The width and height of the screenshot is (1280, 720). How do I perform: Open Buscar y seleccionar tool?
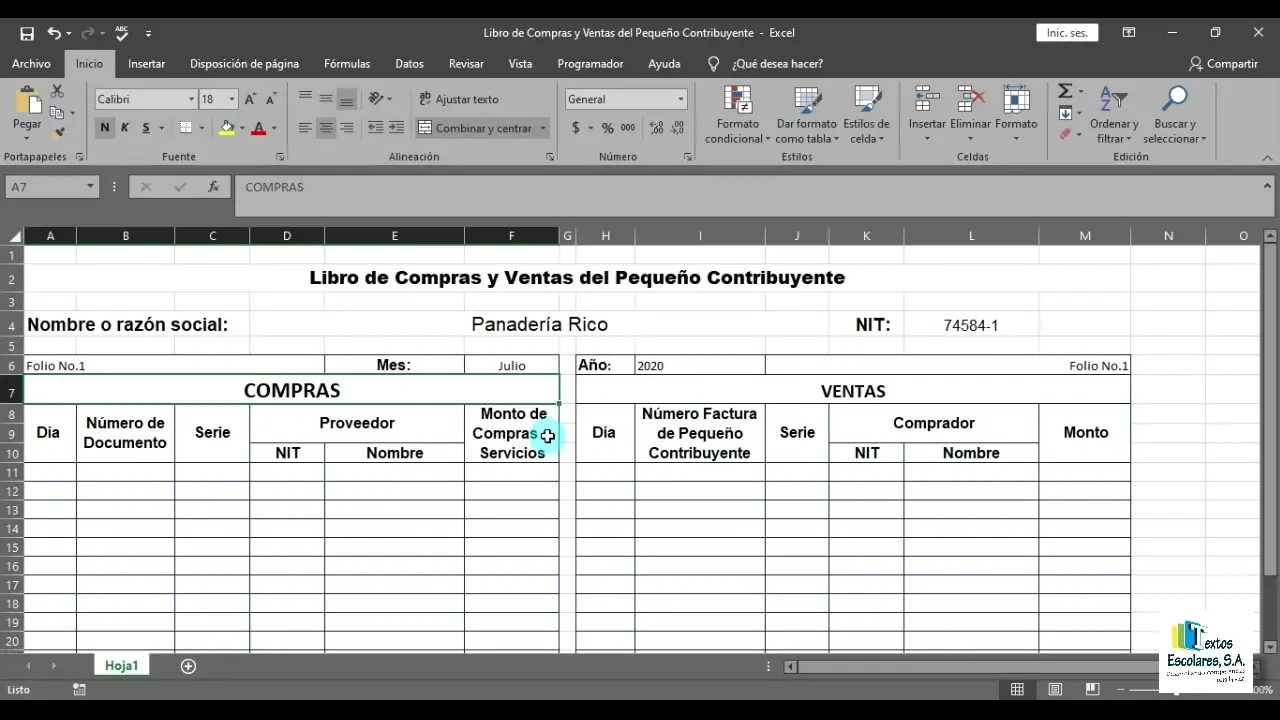click(1174, 116)
